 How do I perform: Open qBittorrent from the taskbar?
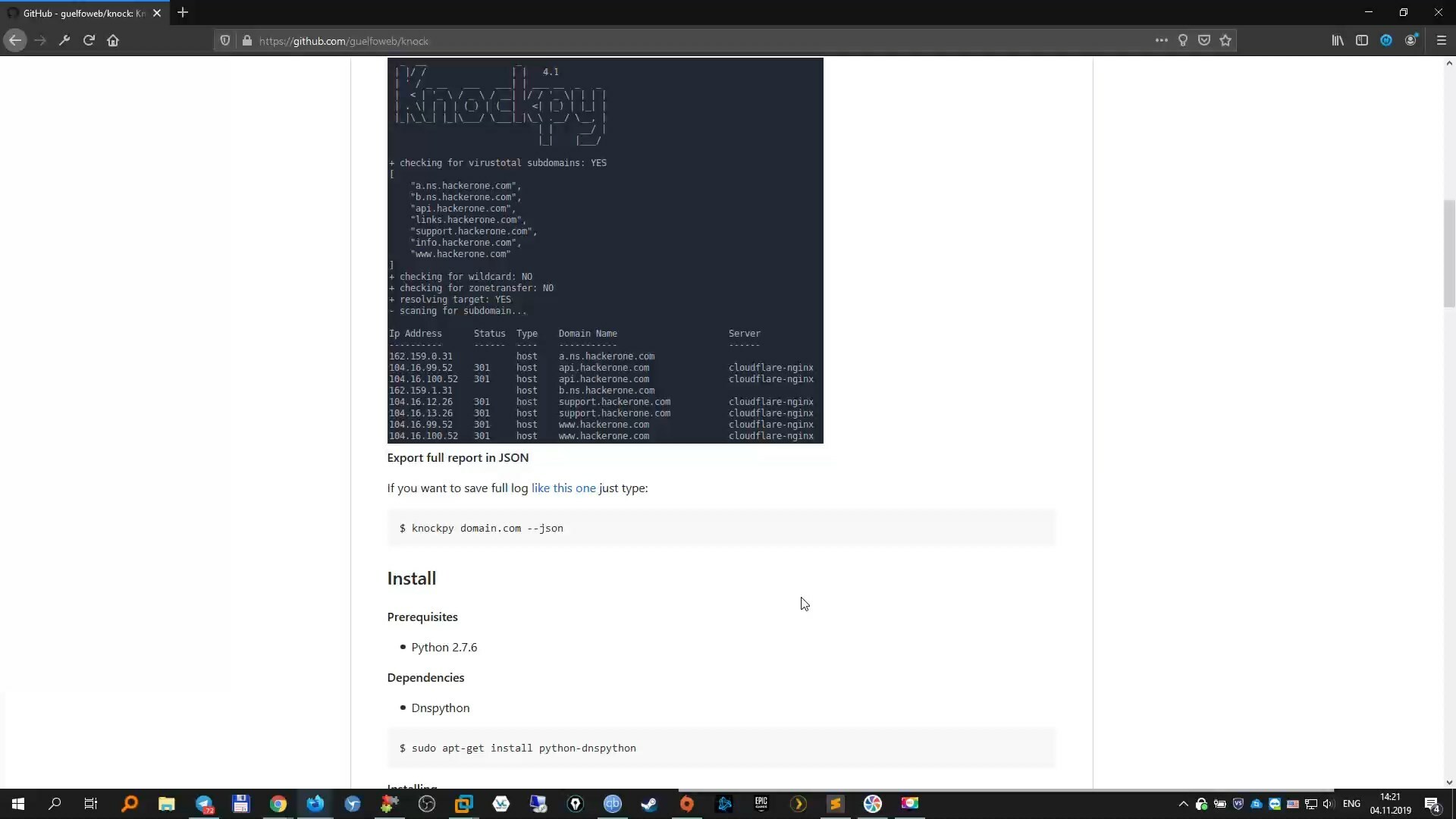click(613, 804)
